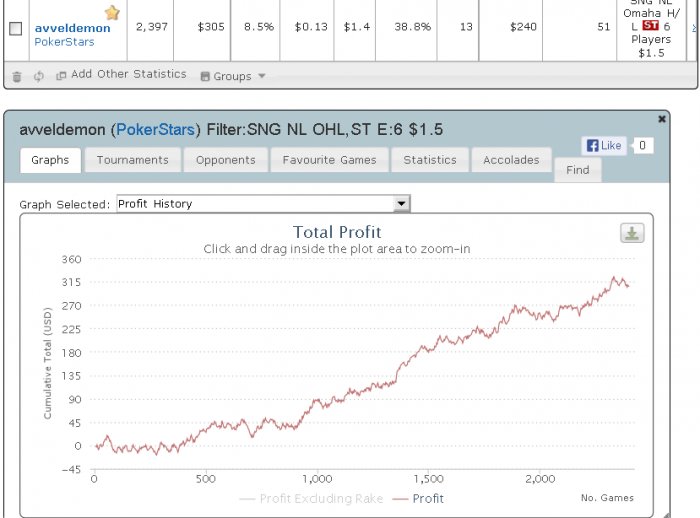700x518 pixels.
Task: Click the avveldemon player name link
Action: [72, 28]
